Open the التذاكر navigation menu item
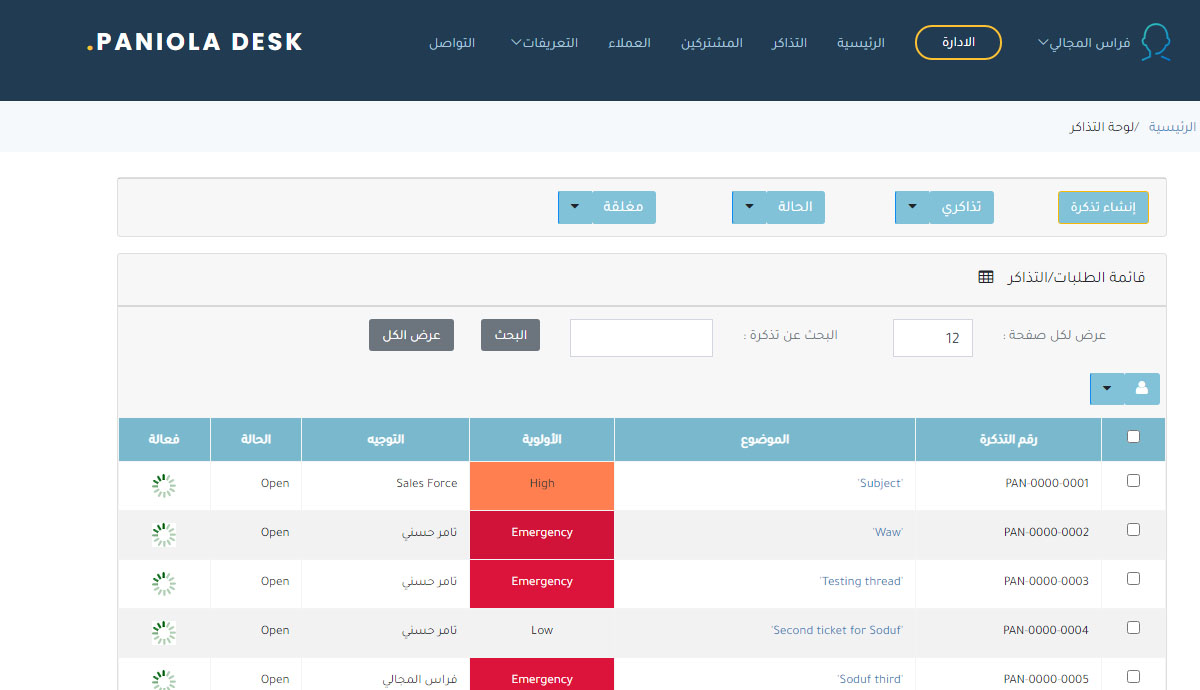The height and width of the screenshot is (690, 1200). 789,43
